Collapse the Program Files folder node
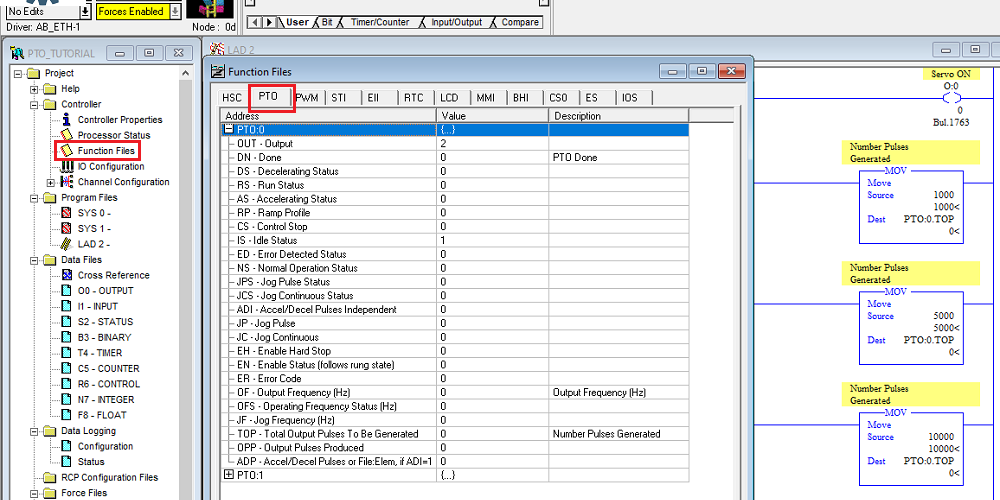1000x500 pixels. [34, 198]
